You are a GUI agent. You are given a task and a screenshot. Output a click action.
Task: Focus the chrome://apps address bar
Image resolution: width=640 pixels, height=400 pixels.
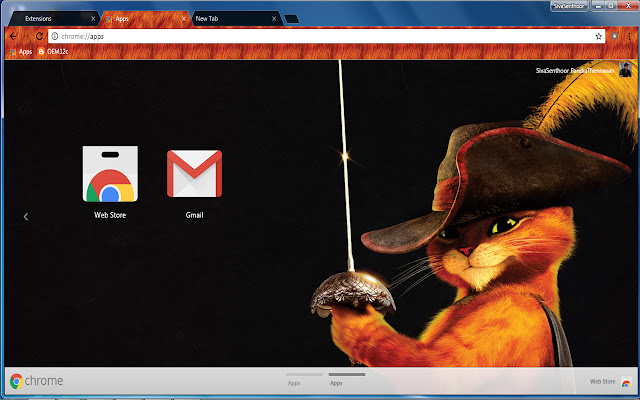tap(327, 36)
